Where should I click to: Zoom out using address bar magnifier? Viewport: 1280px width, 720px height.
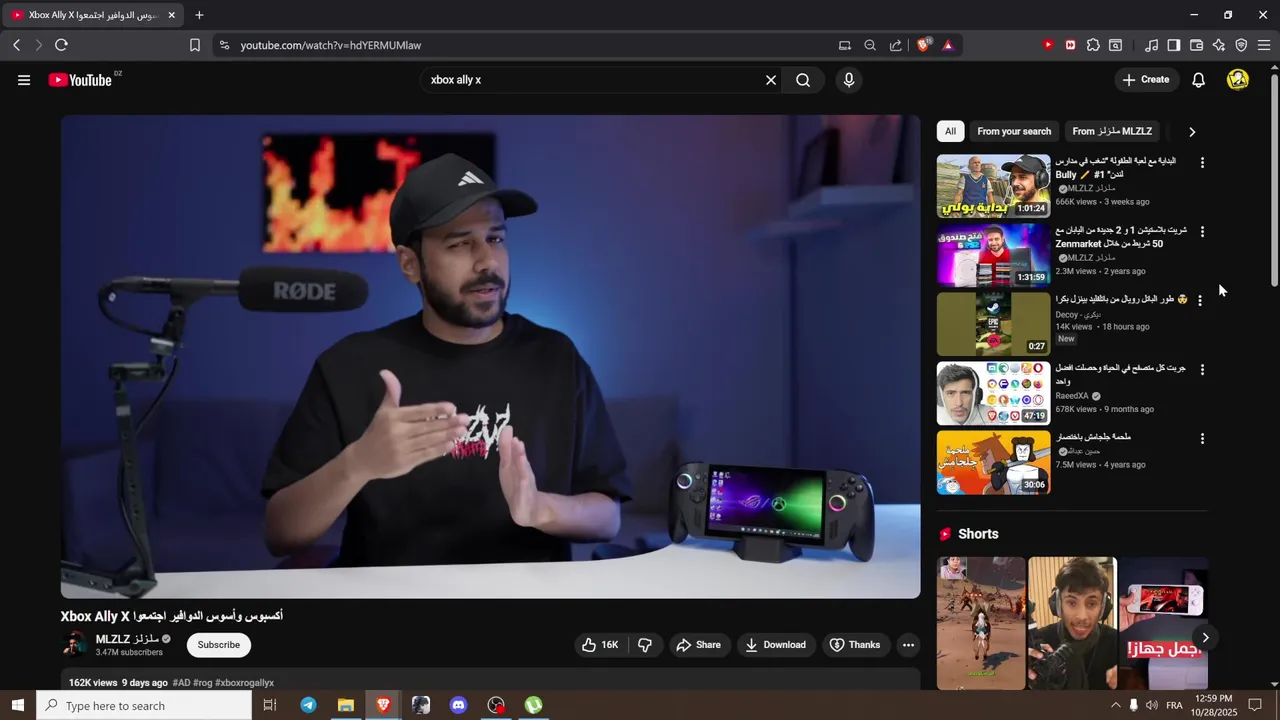[870, 45]
